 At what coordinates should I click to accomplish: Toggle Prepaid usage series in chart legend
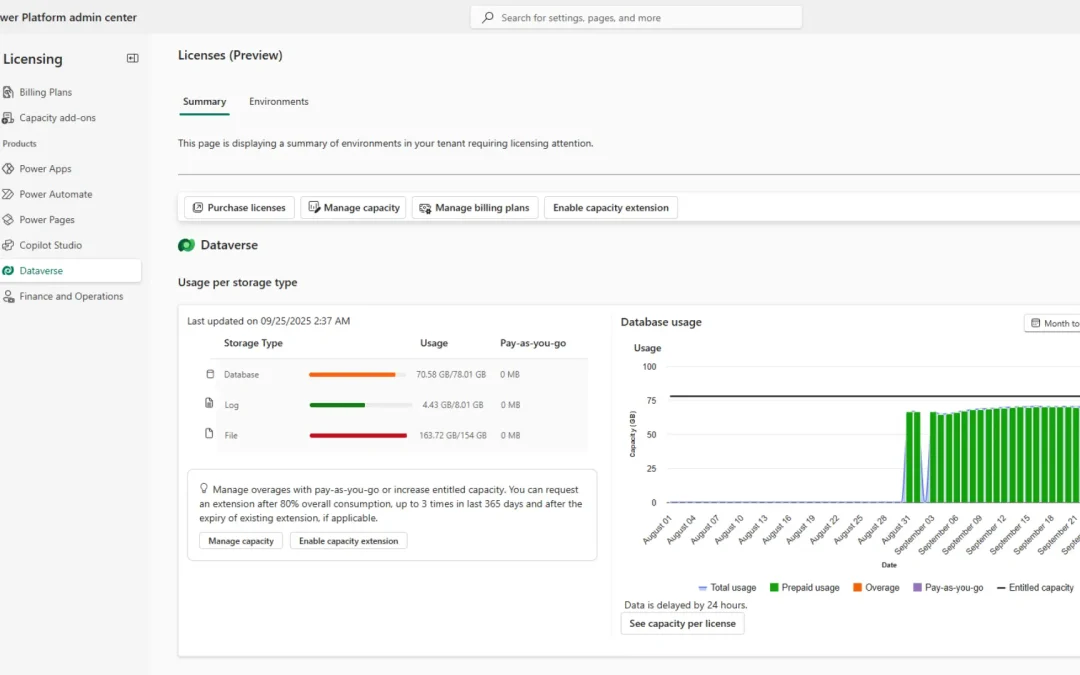tap(803, 588)
